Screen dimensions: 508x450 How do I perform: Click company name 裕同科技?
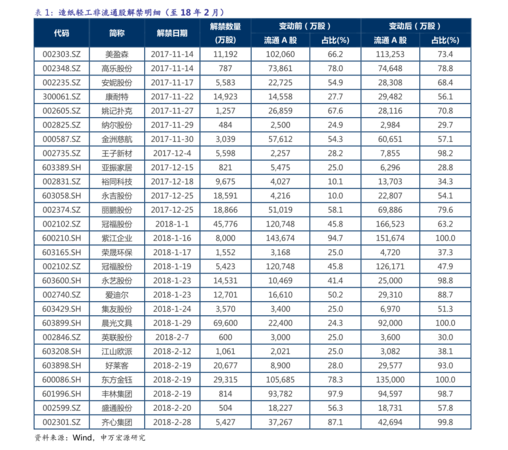pos(117,182)
